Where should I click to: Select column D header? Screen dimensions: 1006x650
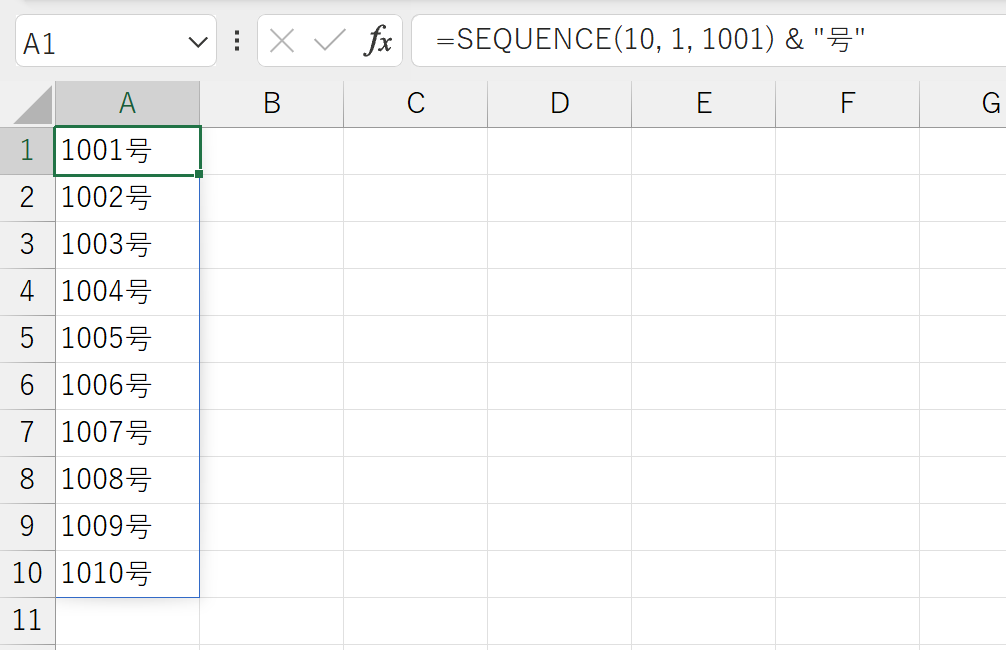pos(559,103)
